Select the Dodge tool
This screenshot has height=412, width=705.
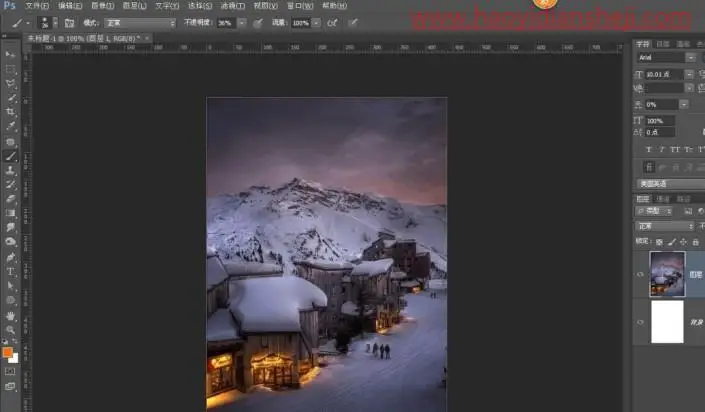(10, 242)
